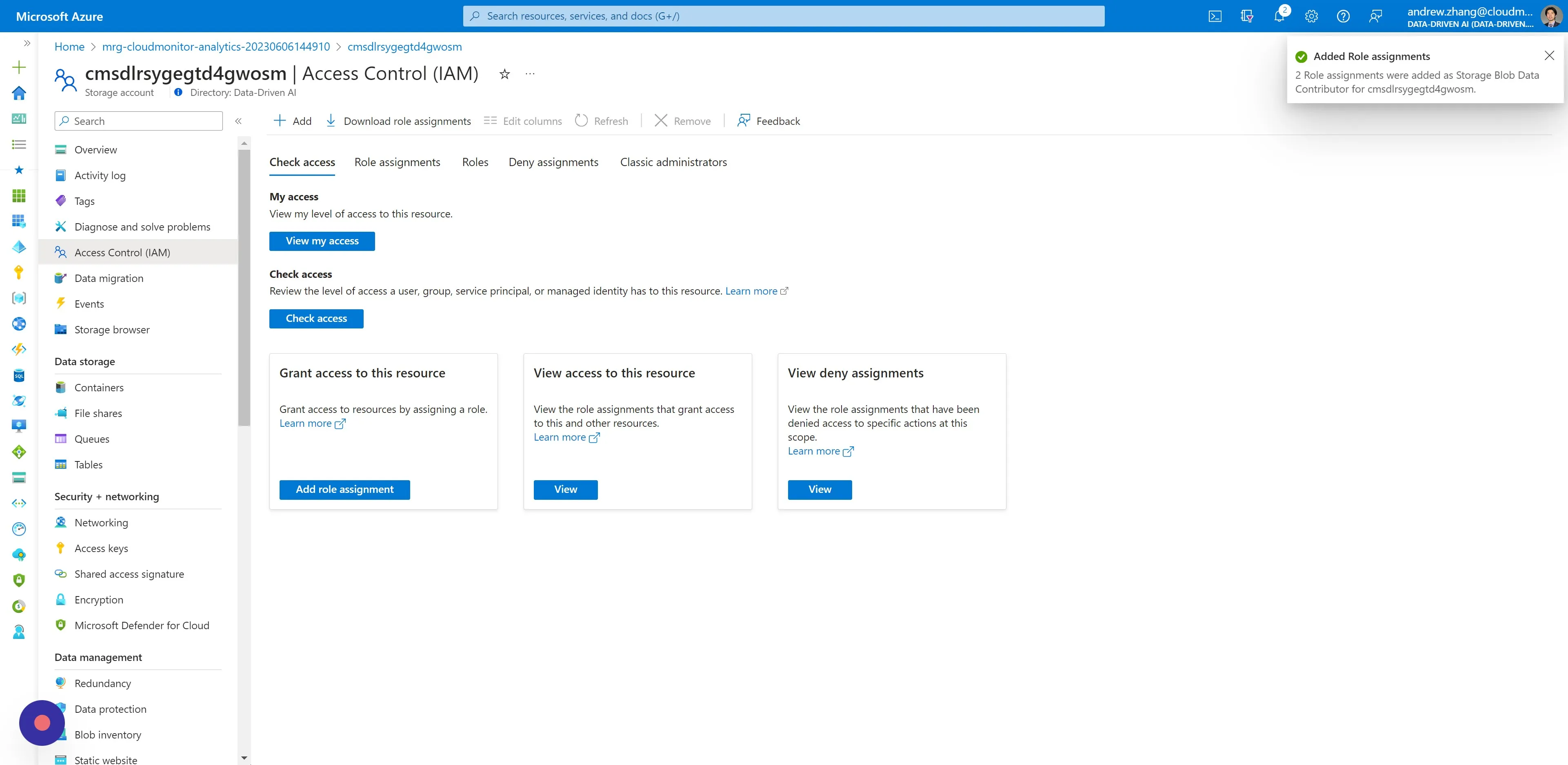Click the Favorites star in left rail

(19, 170)
